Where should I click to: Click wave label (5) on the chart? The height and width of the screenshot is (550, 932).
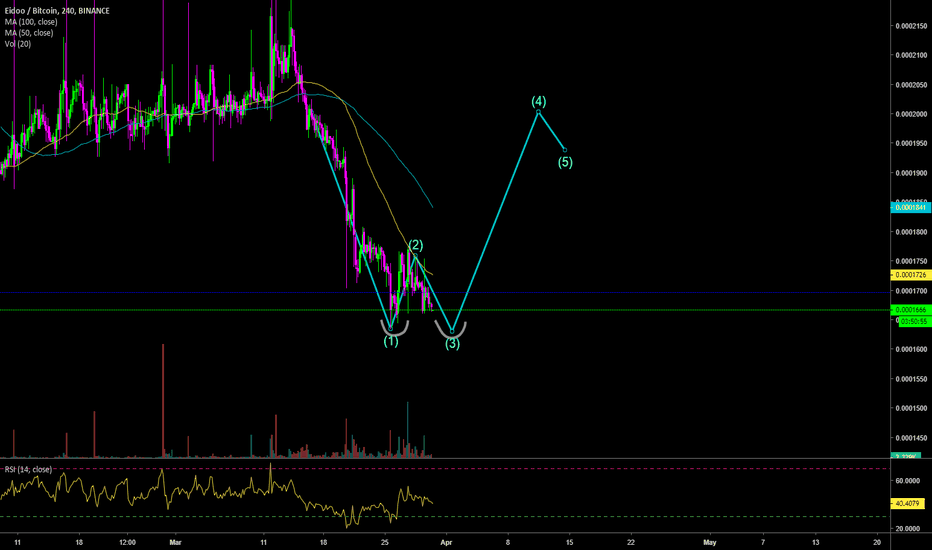click(565, 162)
